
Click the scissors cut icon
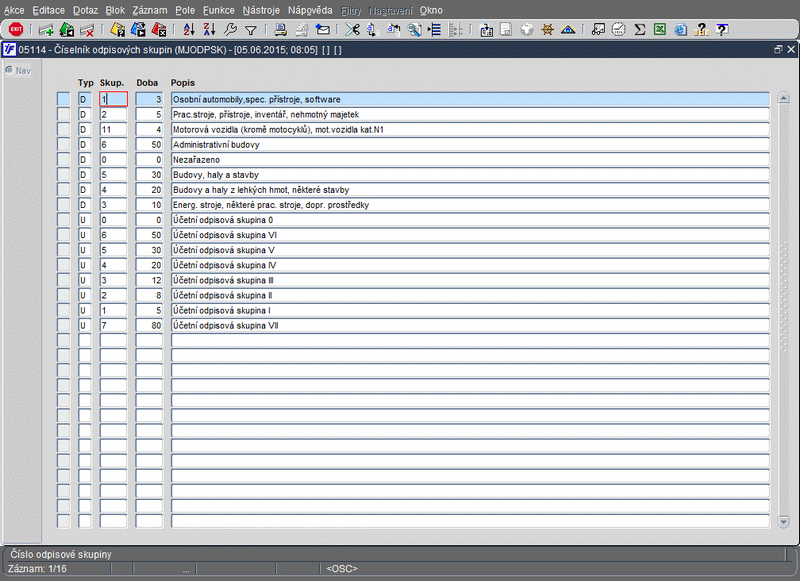click(352, 30)
